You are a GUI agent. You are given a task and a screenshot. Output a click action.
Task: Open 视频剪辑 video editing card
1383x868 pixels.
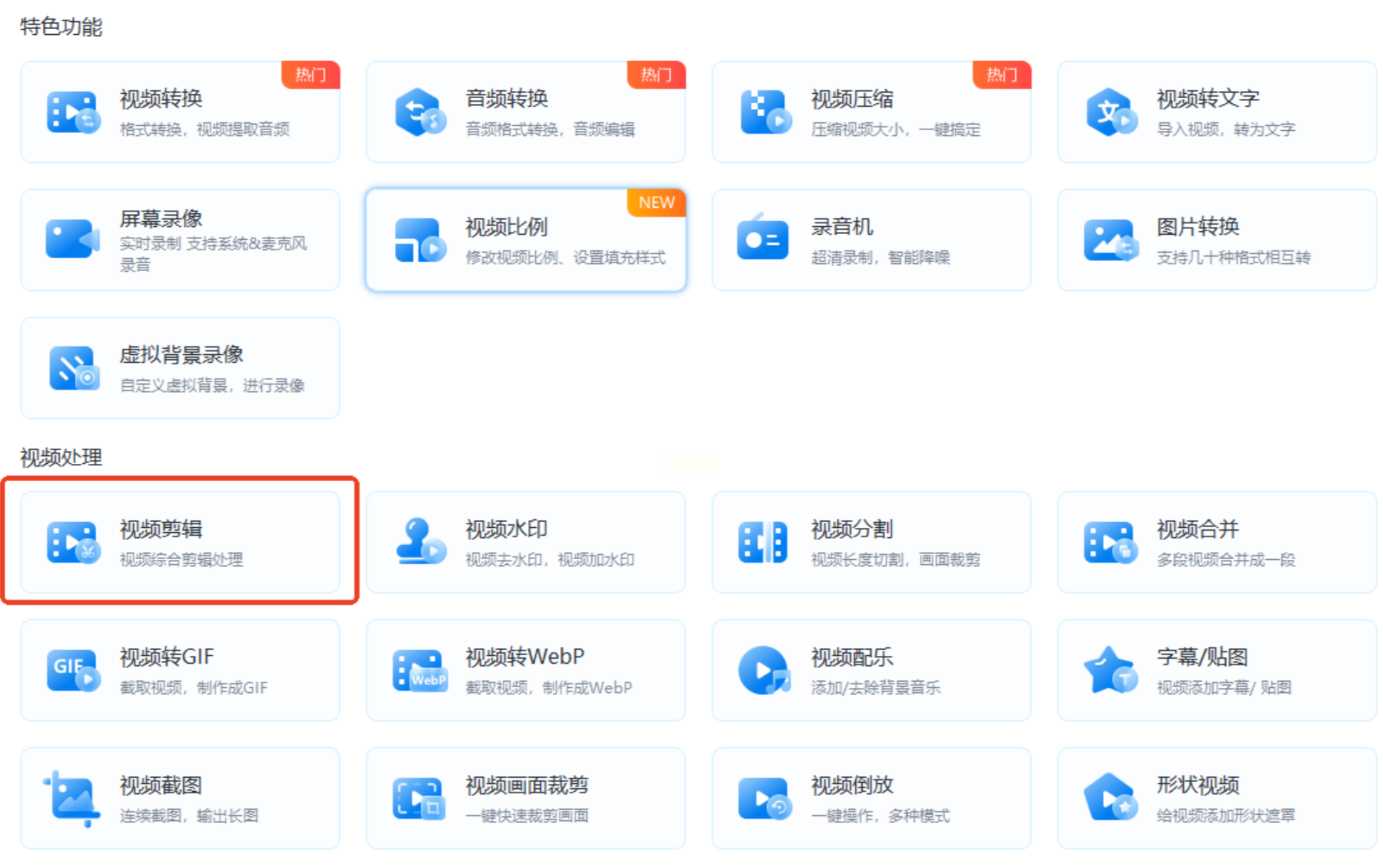pyautogui.click(x=180, y=542)
